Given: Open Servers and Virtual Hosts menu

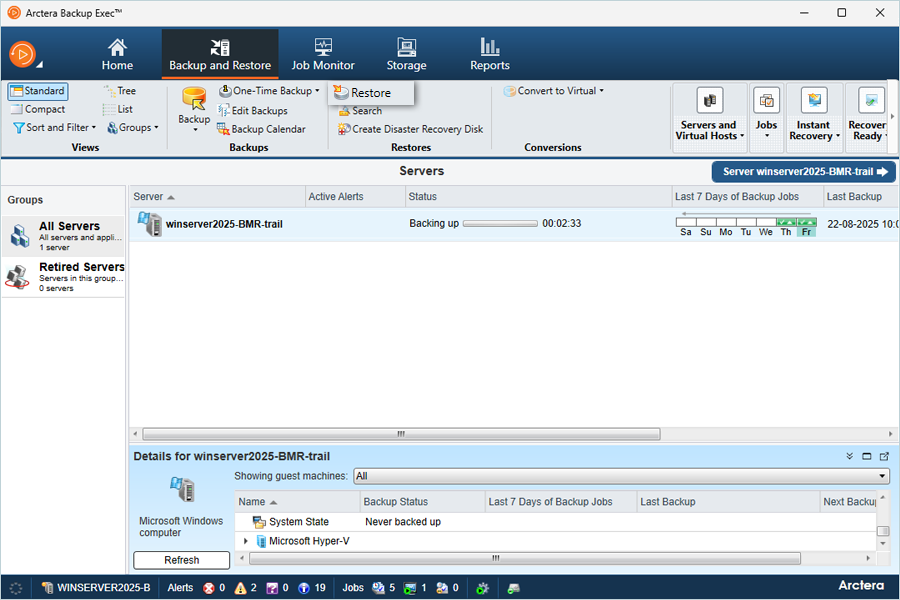Looking at the screenshot, I should tap(709, 117).
